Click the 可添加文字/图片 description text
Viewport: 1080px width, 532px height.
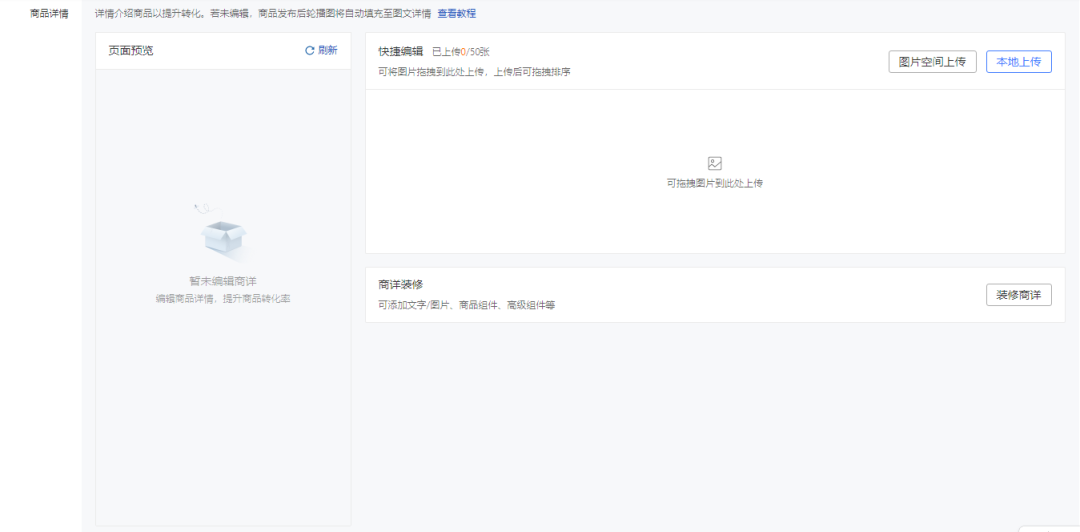466,305
